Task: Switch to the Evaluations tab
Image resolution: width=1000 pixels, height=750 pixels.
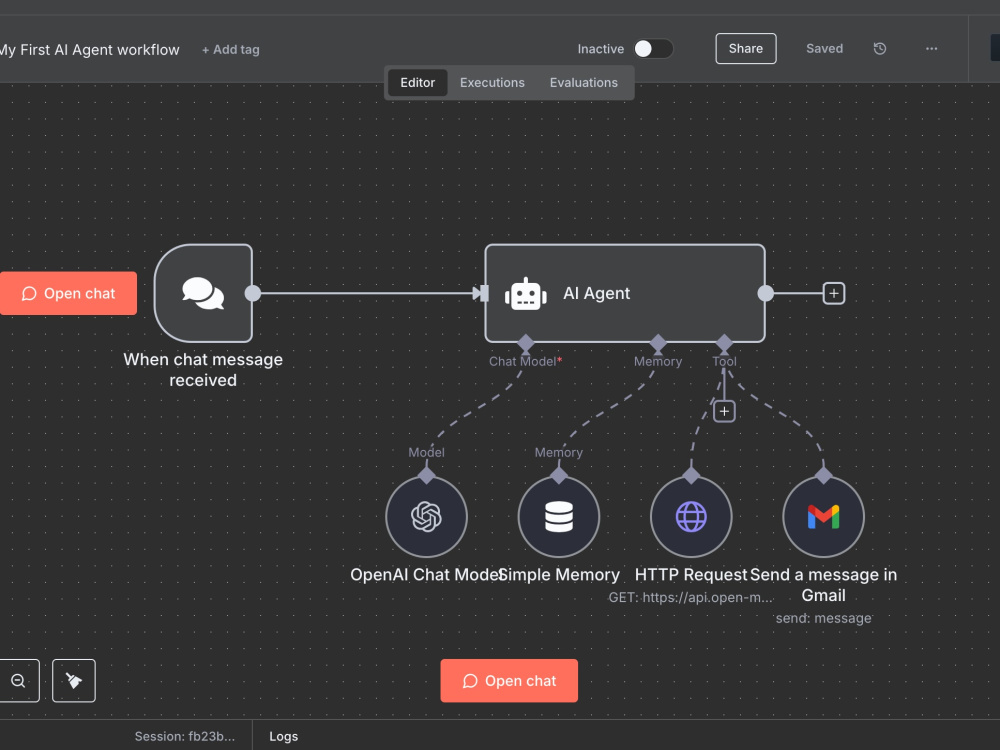Action: click(584, 83)
